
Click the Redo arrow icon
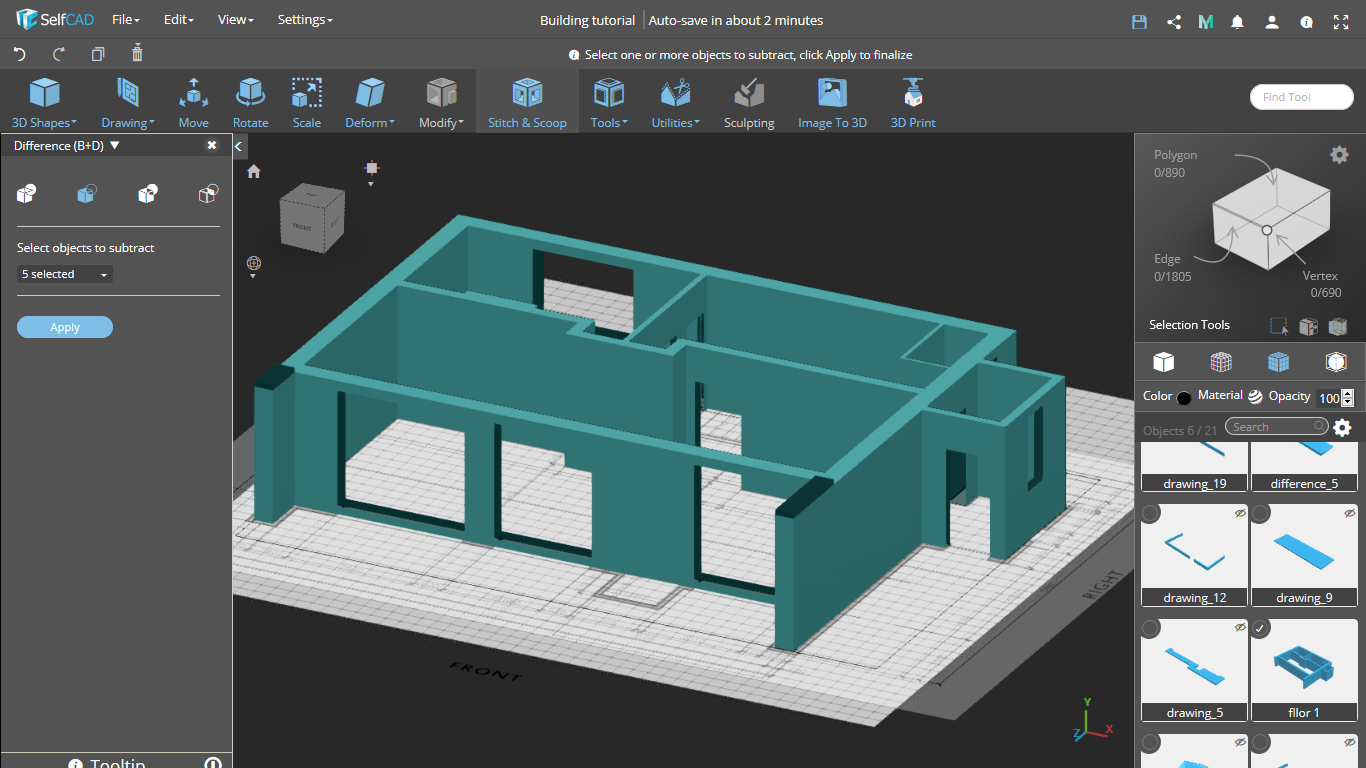coord(58,54)
